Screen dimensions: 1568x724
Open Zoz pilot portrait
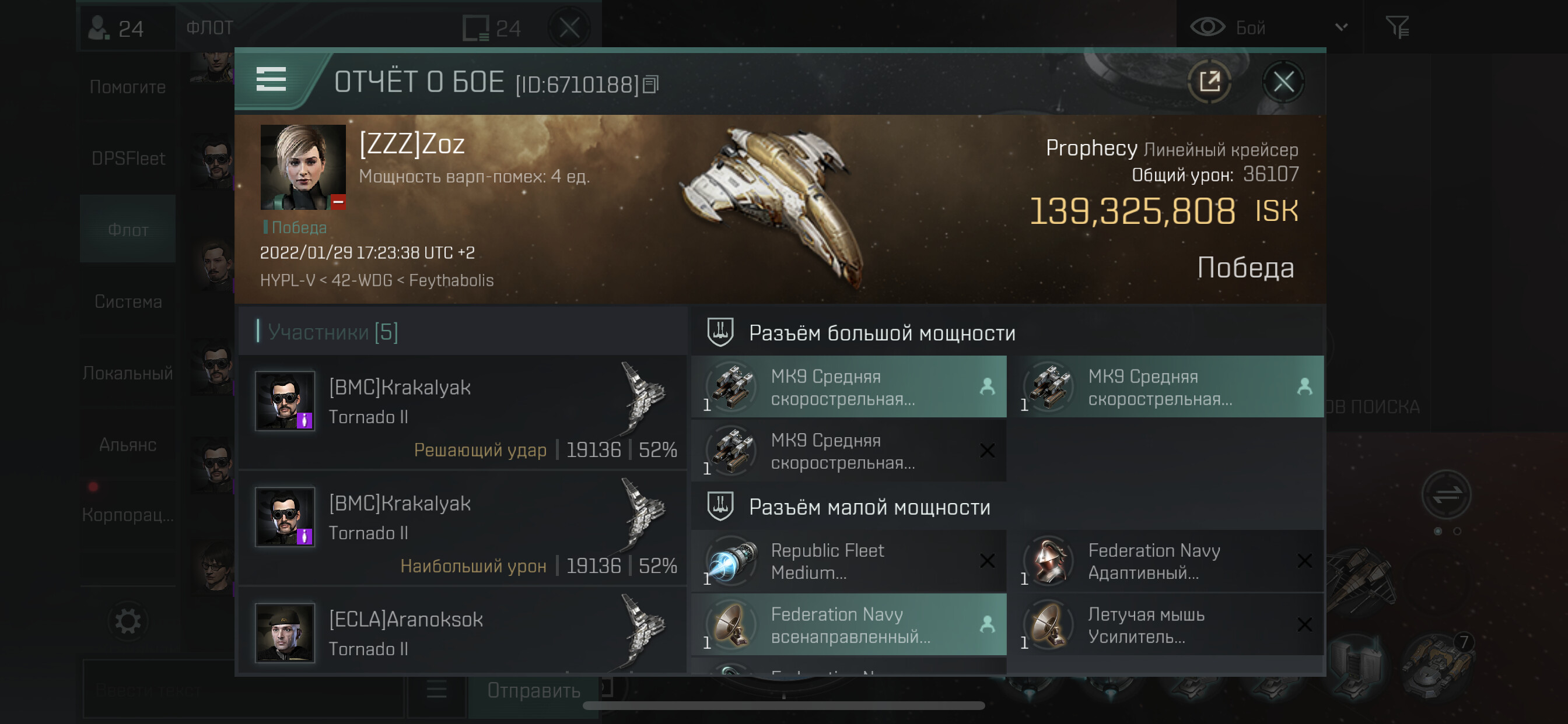303,167
